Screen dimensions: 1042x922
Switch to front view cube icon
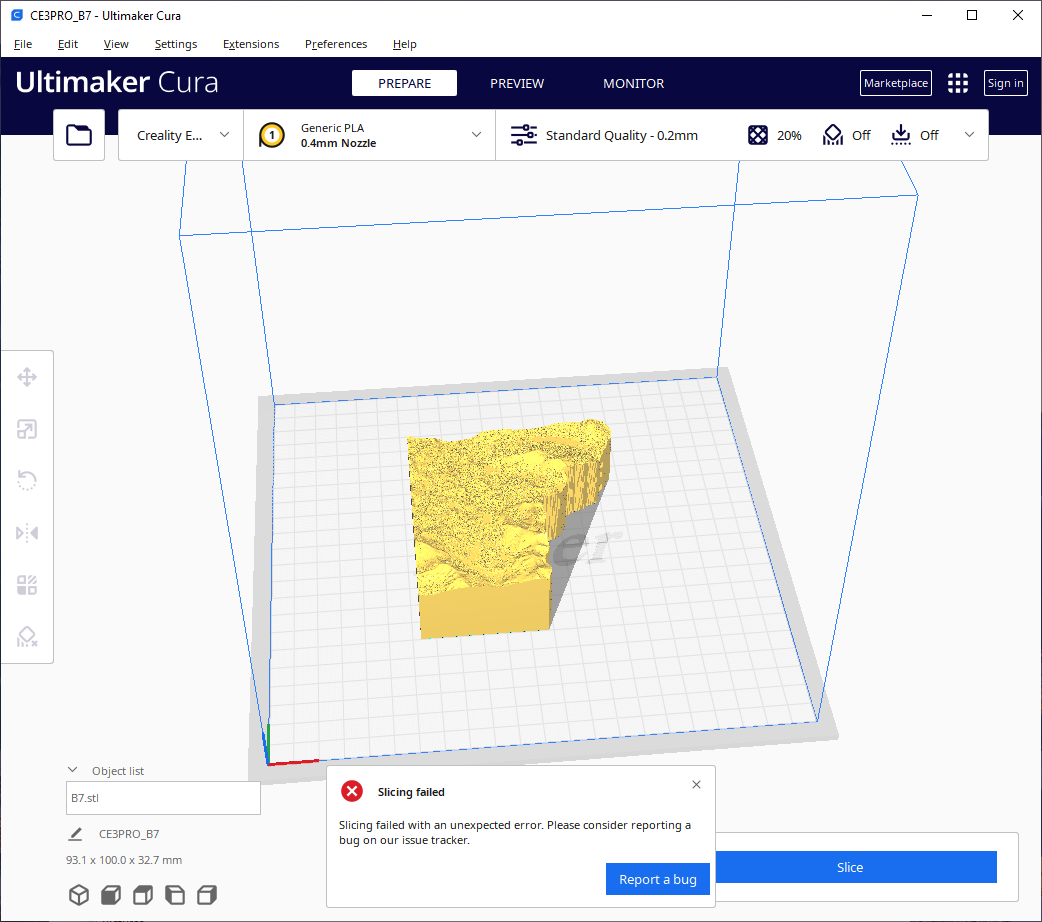point(111,895)
